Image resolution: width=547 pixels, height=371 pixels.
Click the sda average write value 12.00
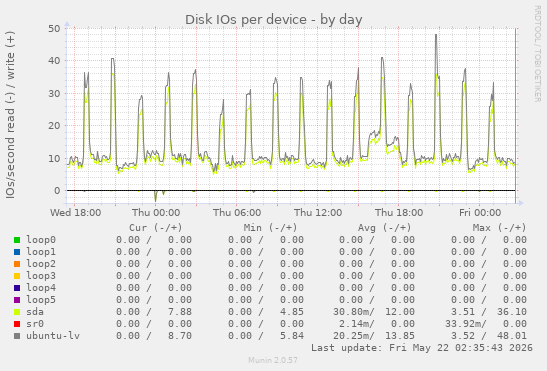(x=400, y=312)
